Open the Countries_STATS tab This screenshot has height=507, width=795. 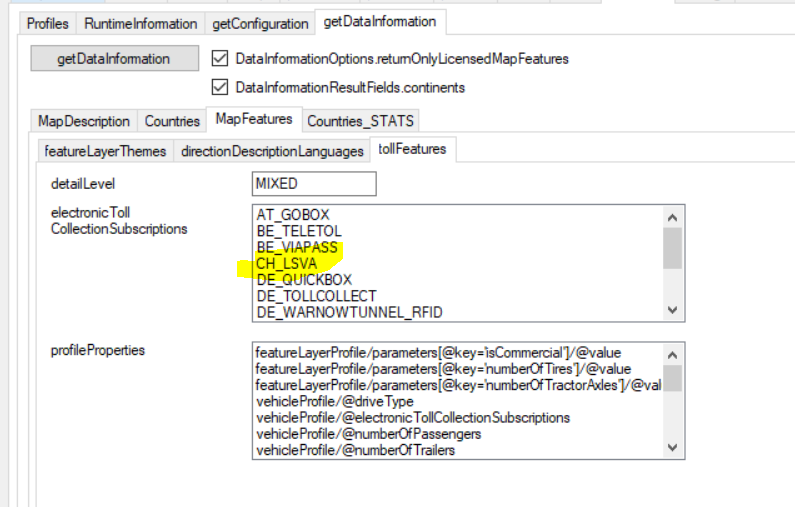point(360,121)
